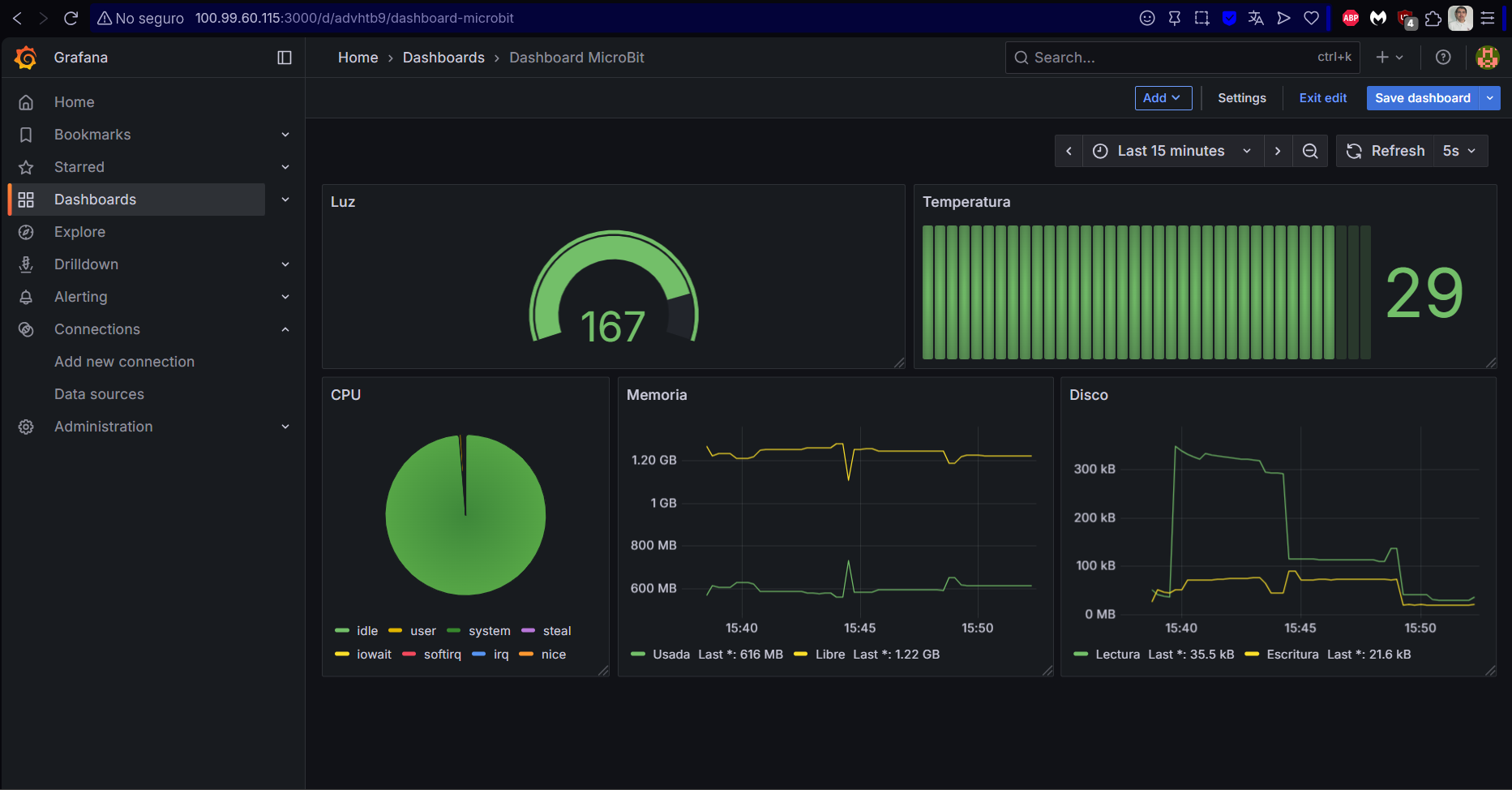Click the Grafana logo icon
This screenshot has height=790, width=1512.
[x=26, y=58]
